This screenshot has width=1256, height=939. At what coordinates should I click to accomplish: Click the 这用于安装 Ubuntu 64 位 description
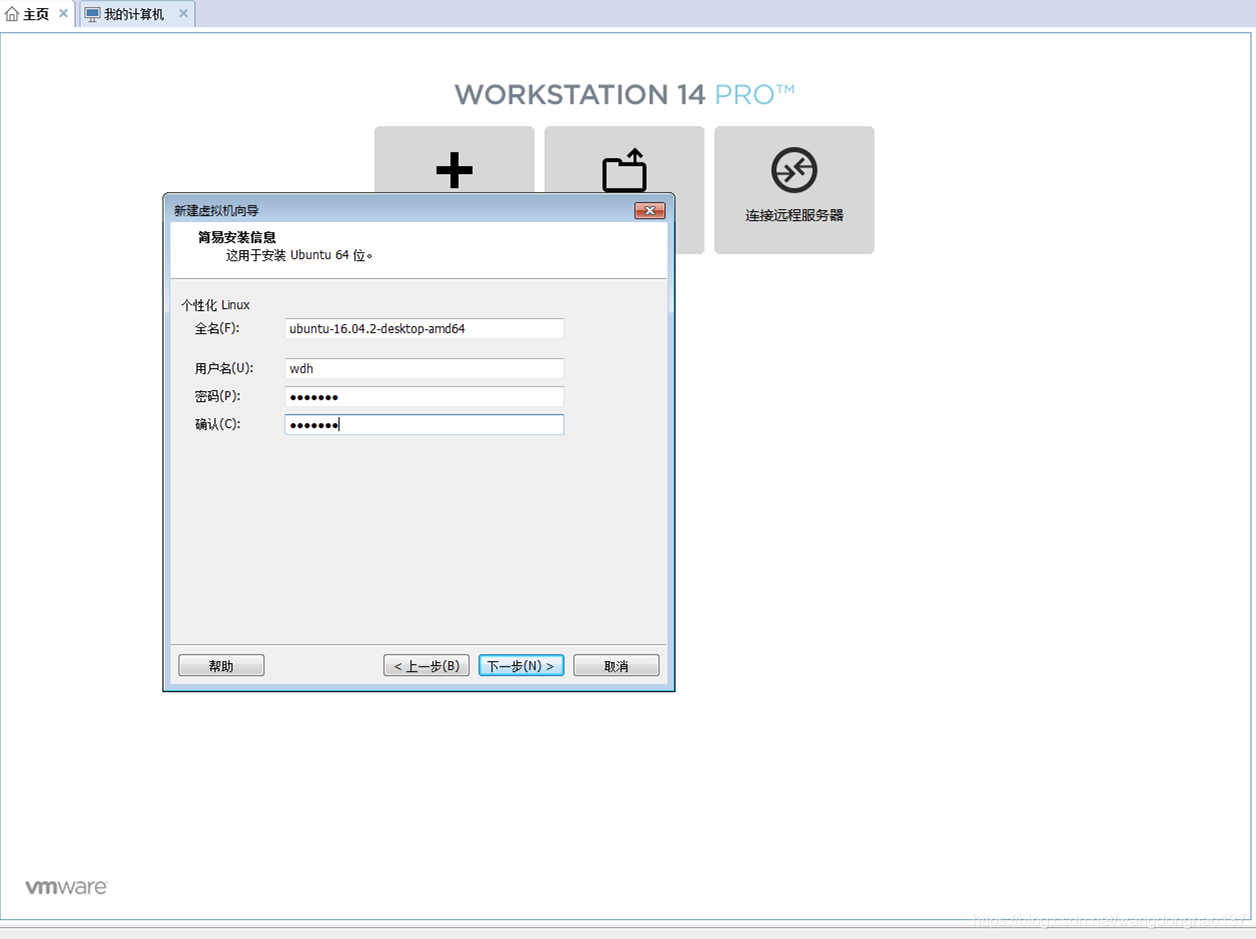(x=299, y=255)
